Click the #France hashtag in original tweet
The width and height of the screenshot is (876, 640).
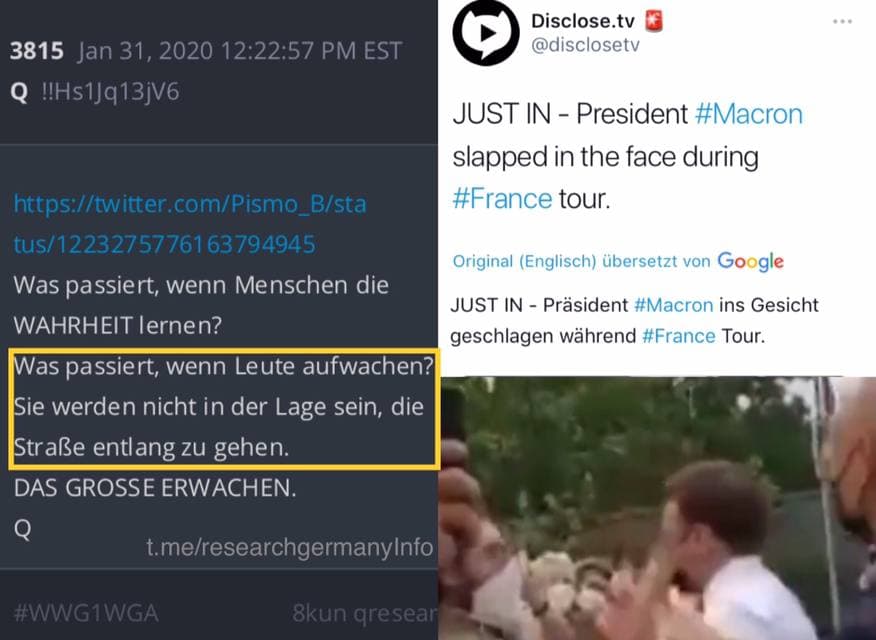click(502, 199)
